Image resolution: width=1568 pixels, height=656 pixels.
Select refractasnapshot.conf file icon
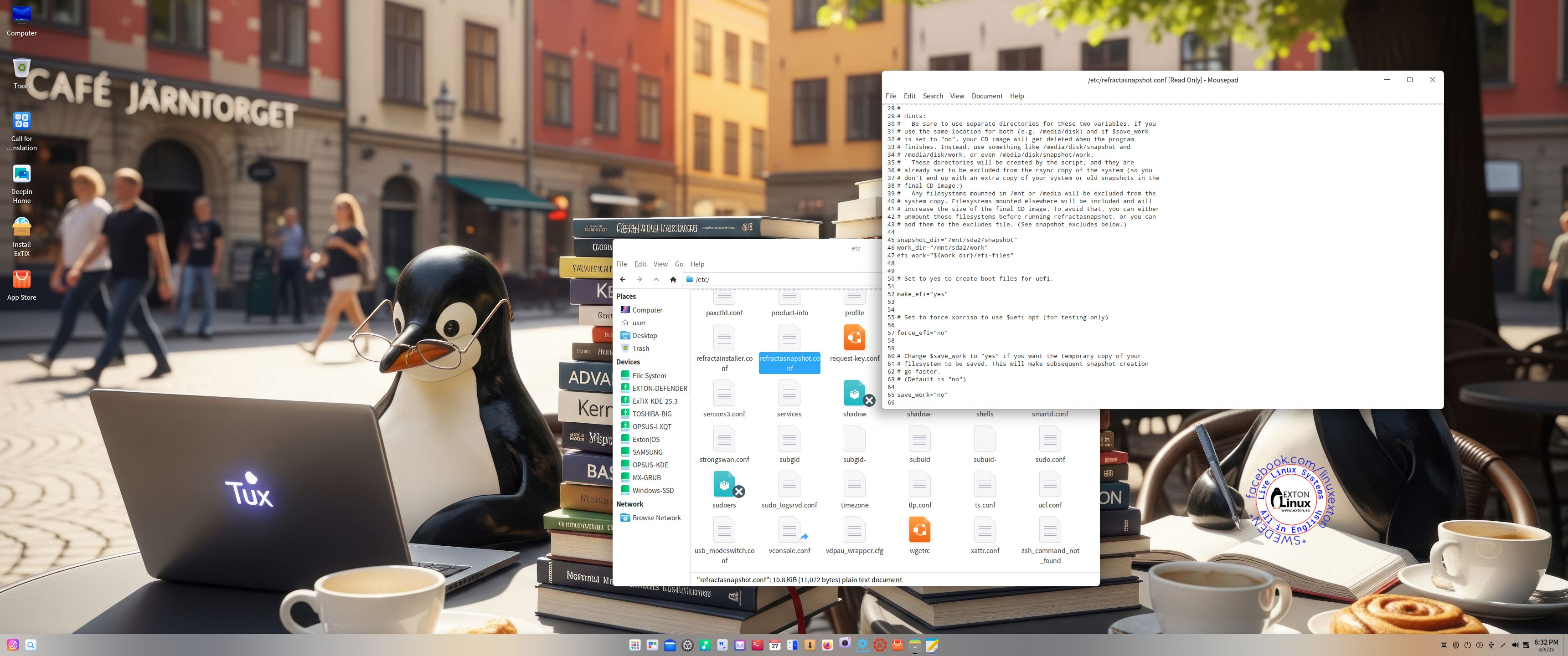coord(789,338)
